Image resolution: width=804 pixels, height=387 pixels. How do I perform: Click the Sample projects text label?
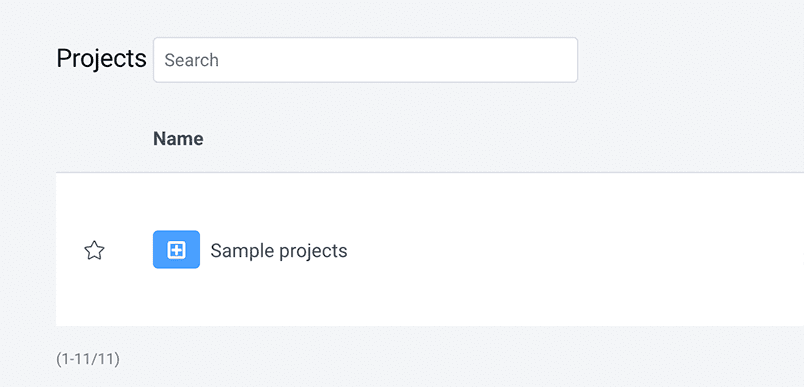[278, 251]
